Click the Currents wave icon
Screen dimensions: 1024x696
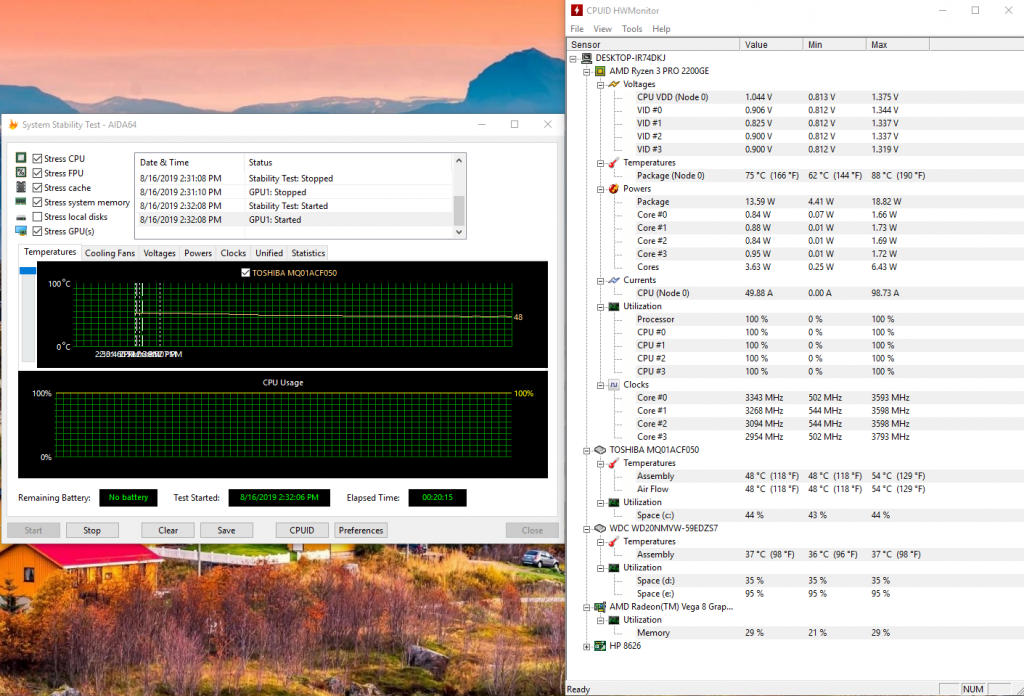click(x=614, y=280)
